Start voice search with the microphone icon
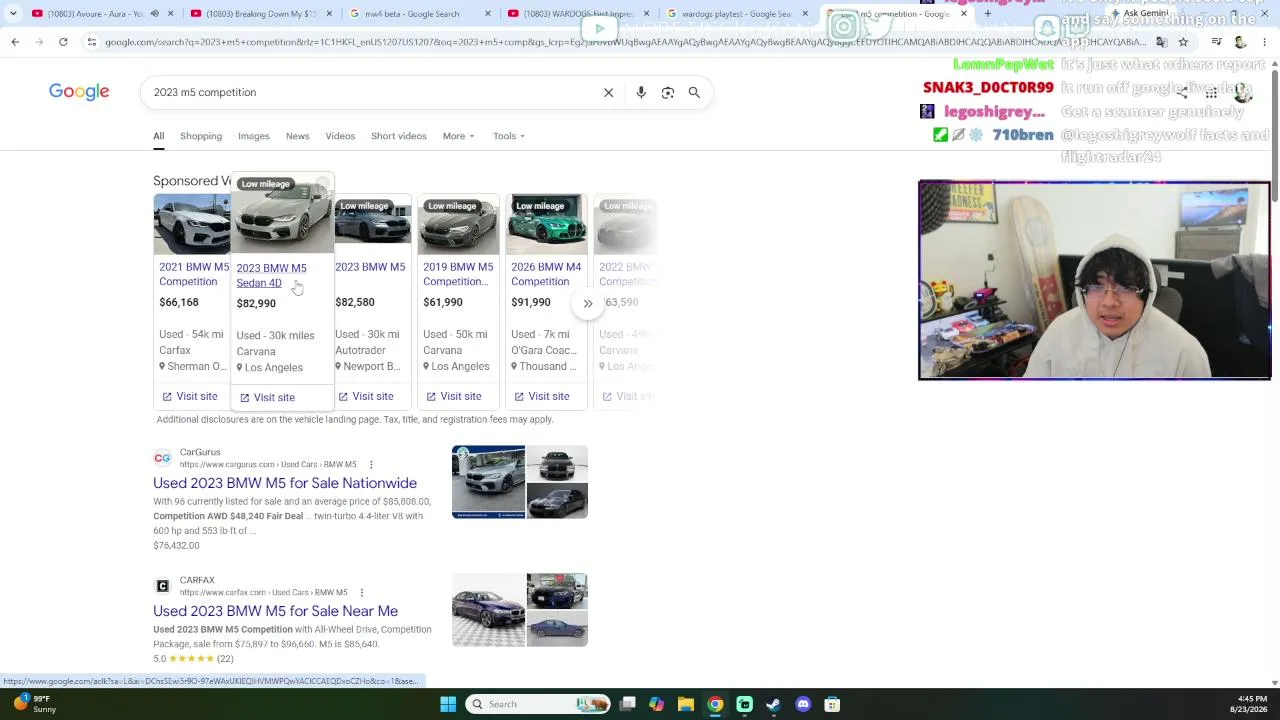Viewport: 1280px width, 720px height. pyautogui.click(x=641, y=92)
